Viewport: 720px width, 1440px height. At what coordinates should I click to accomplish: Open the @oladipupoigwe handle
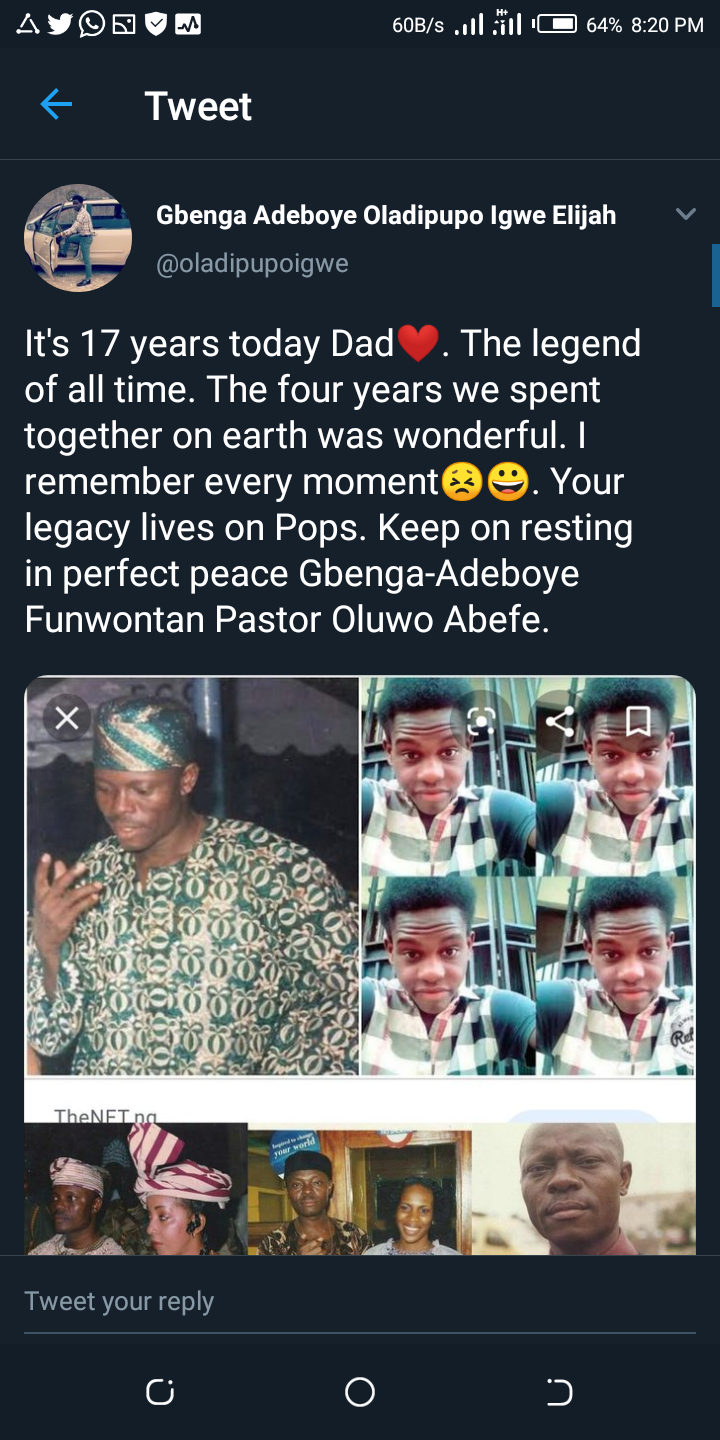click(252, 264)
